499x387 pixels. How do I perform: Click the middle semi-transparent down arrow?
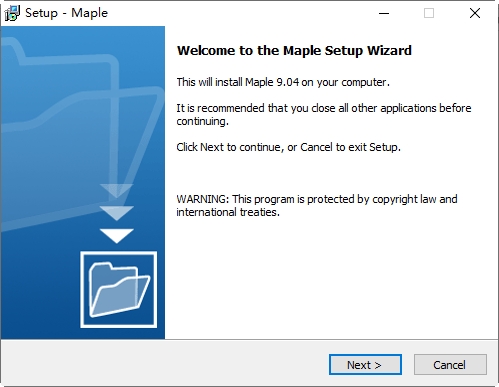pos(117,213)
